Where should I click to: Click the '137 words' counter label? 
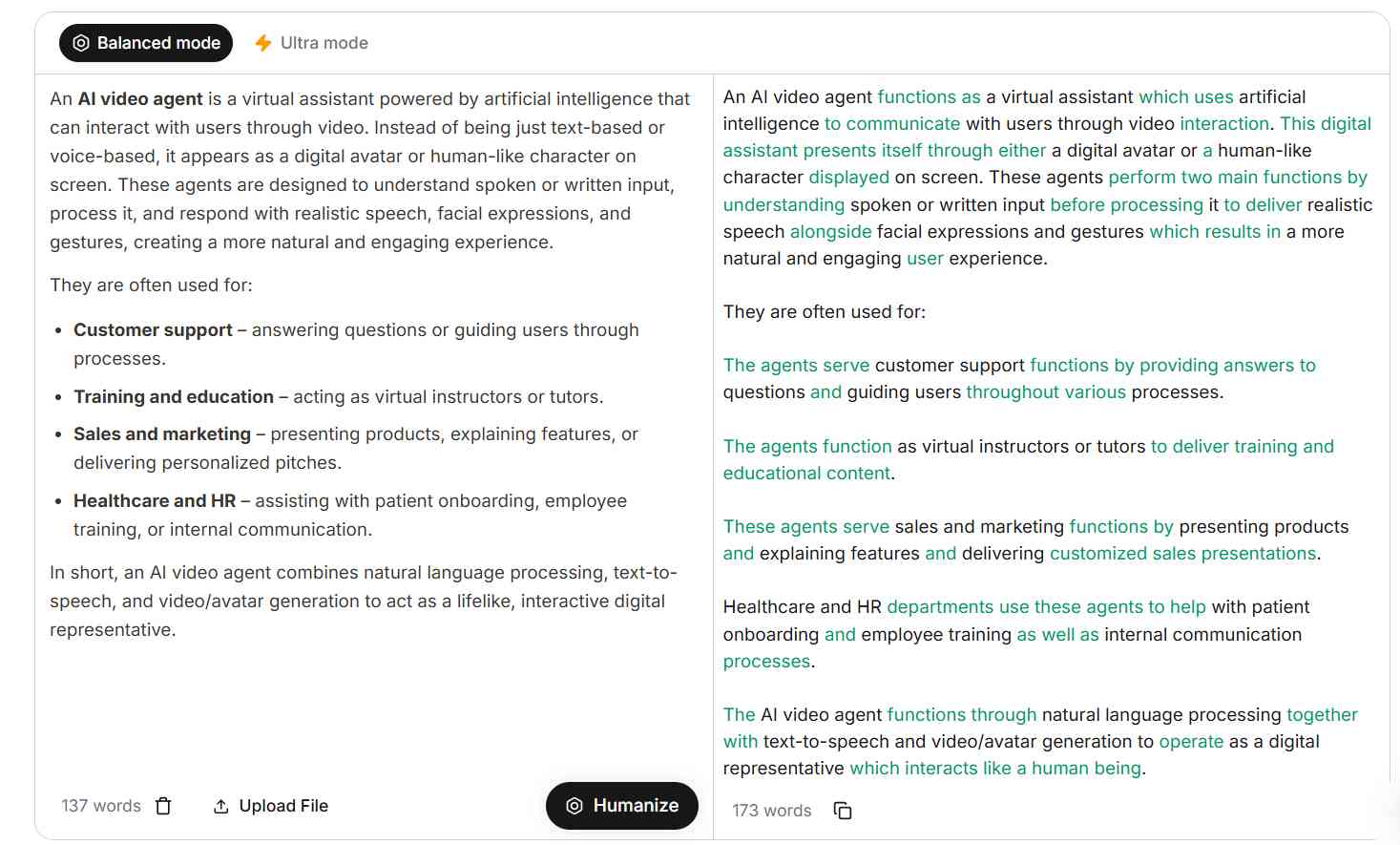pyautogui.click(x=100, y=806)
